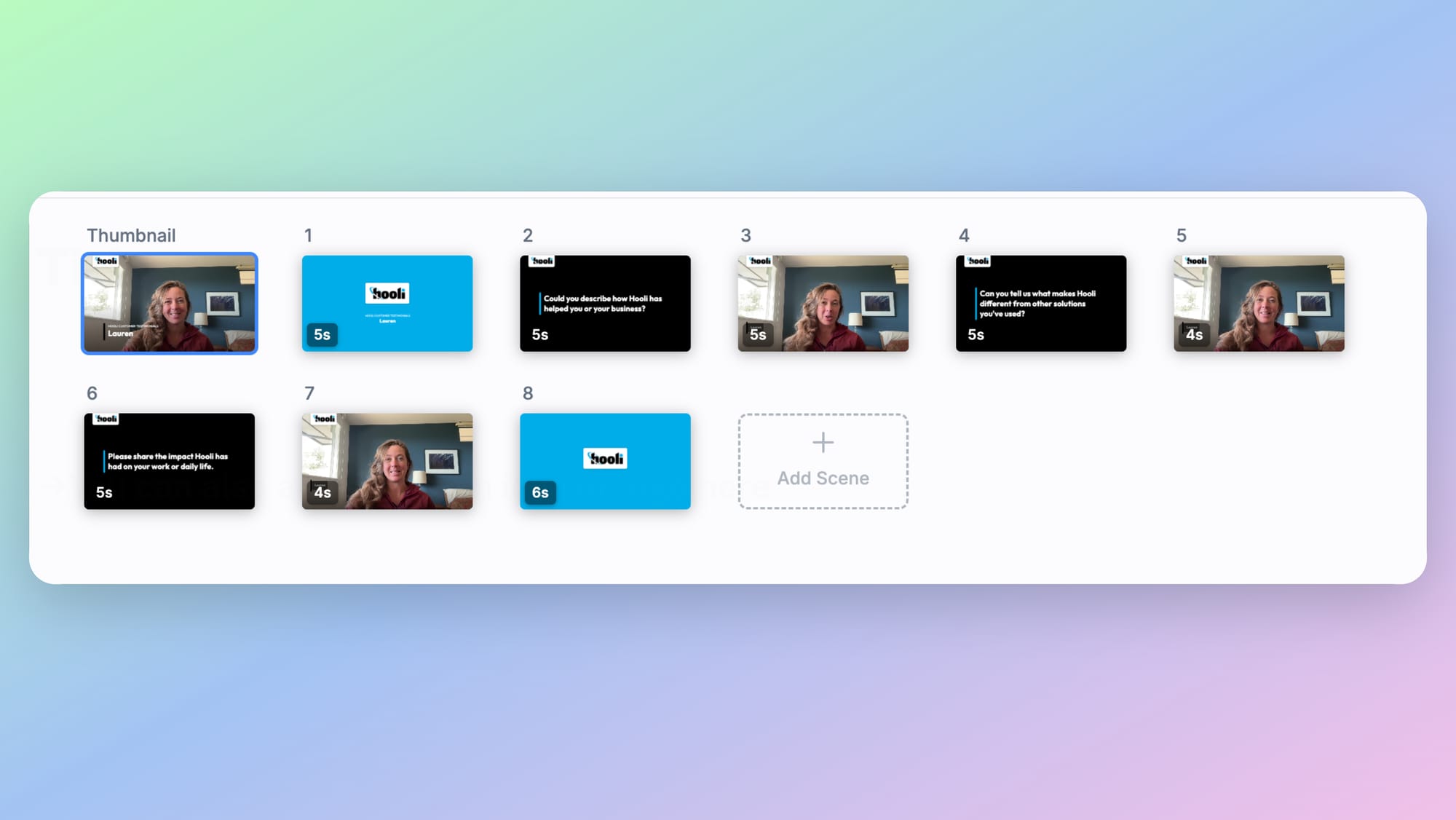Select scene 6 'Please share the impact' card
The width and height of the screenshot is (1456, 820).
click(169, 461)
